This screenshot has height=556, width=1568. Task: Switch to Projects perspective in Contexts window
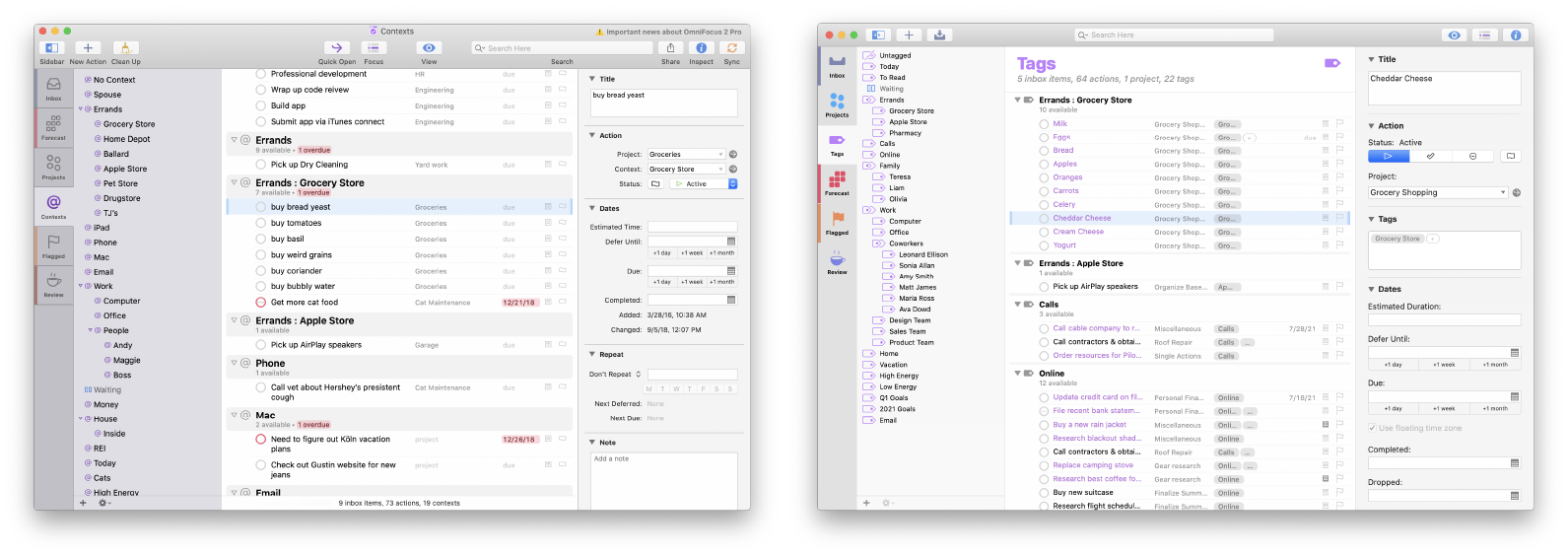pos(53,167)
